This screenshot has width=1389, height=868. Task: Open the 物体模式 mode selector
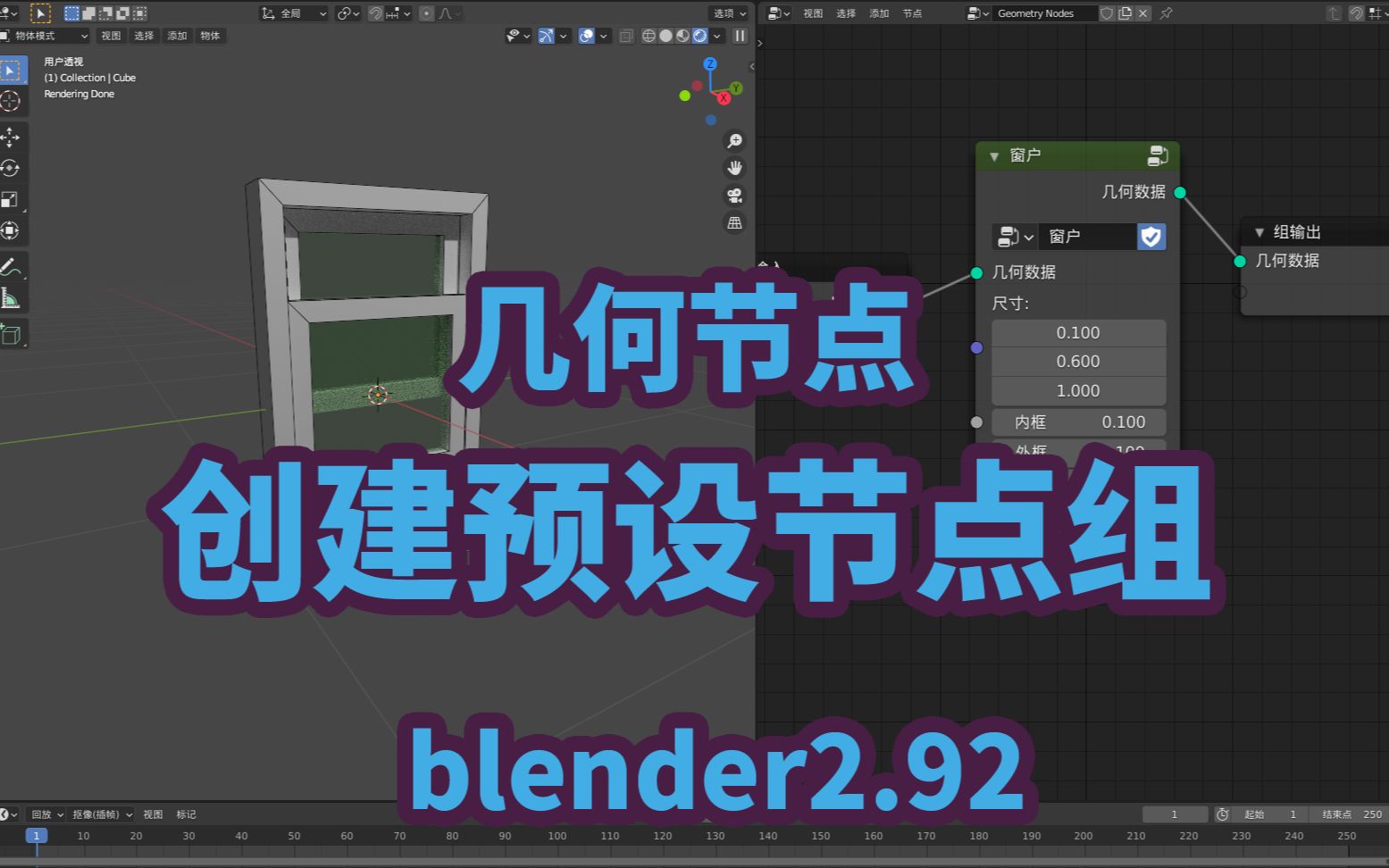click(43, 36)
